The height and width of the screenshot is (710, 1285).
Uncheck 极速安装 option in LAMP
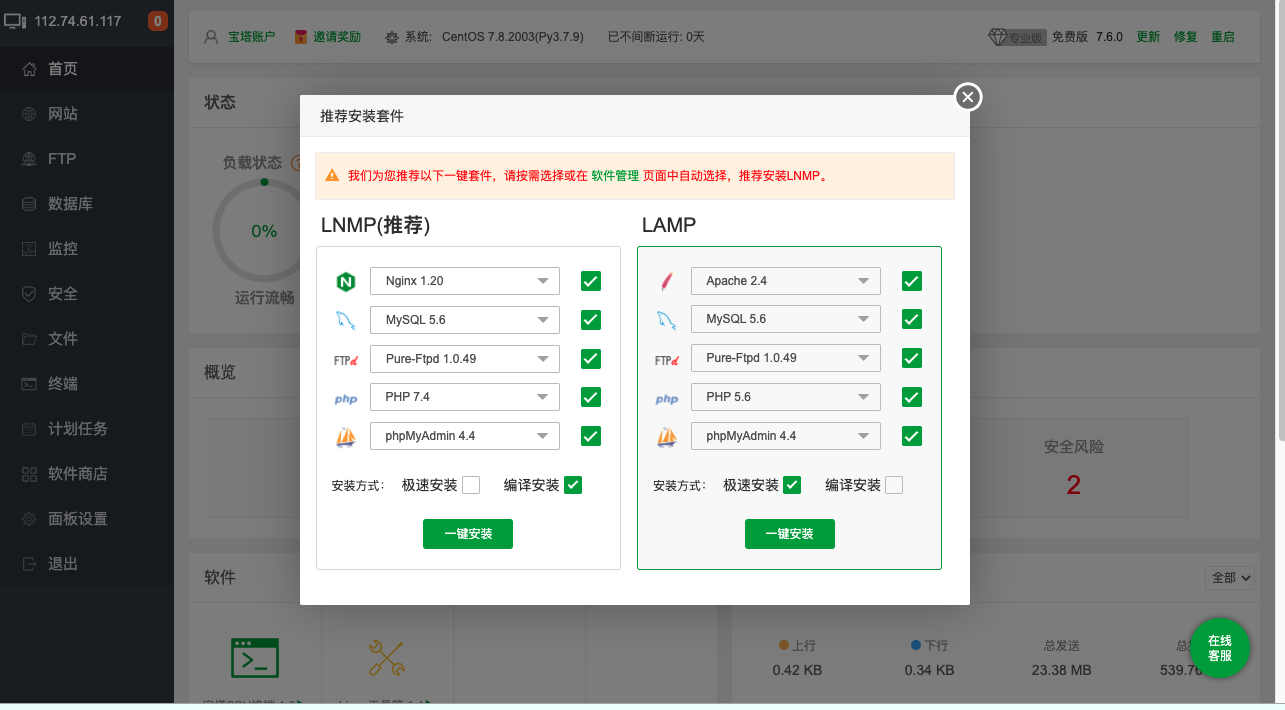point(792,485)
